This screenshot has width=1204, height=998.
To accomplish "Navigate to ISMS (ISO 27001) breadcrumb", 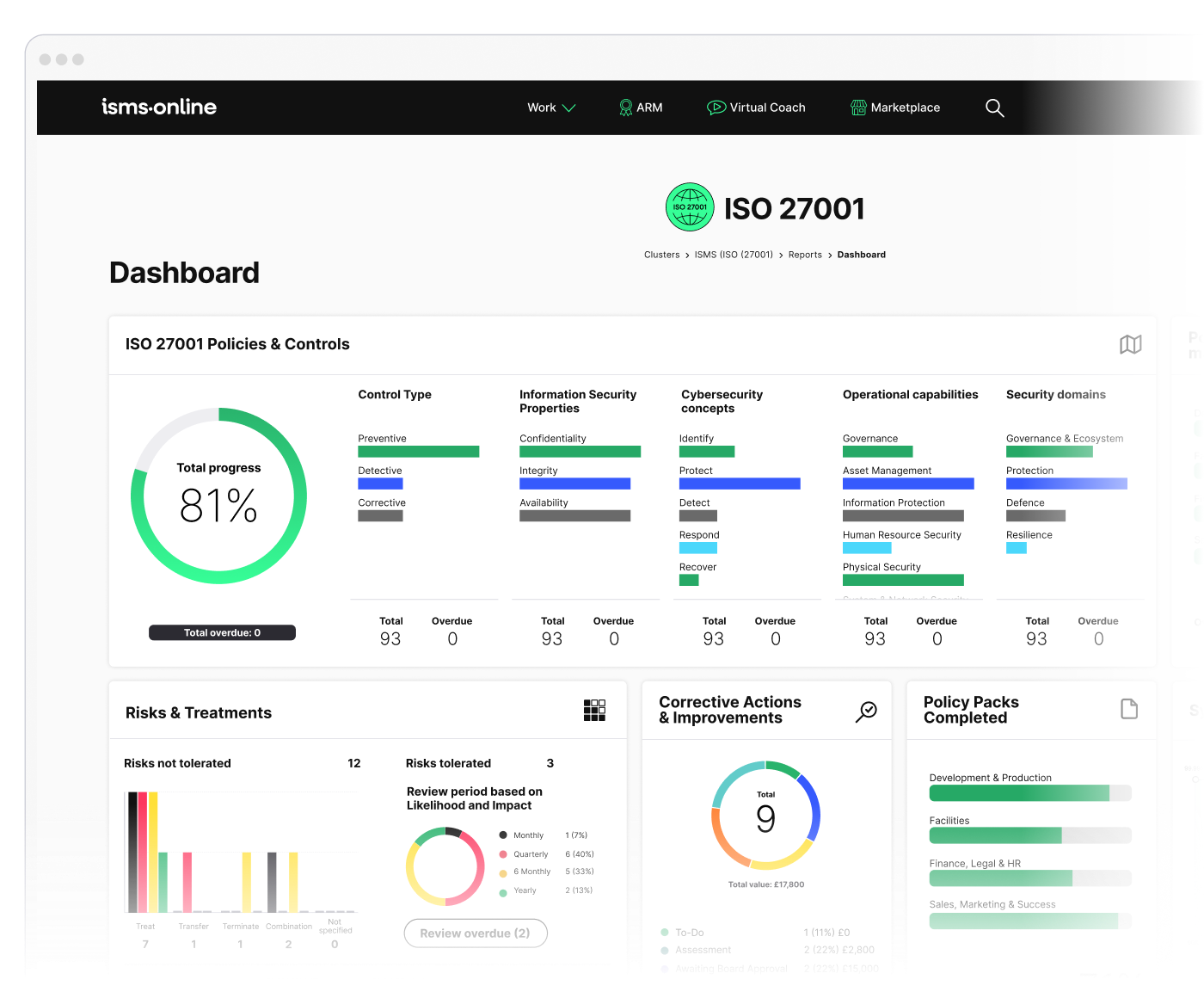I will (x=734, y=255).
